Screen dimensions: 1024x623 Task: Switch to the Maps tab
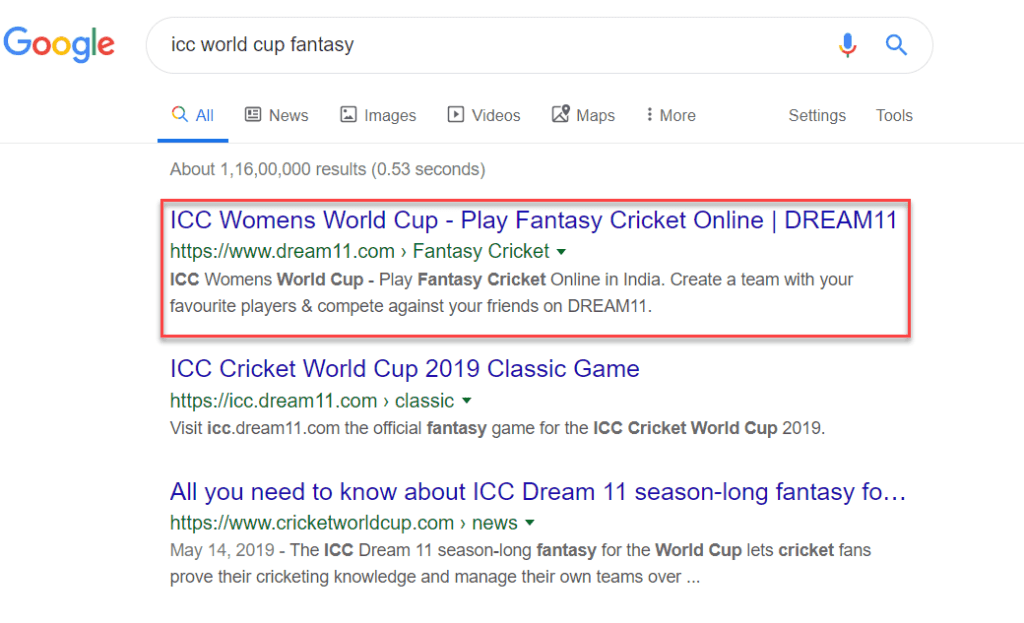coord(583,116)
